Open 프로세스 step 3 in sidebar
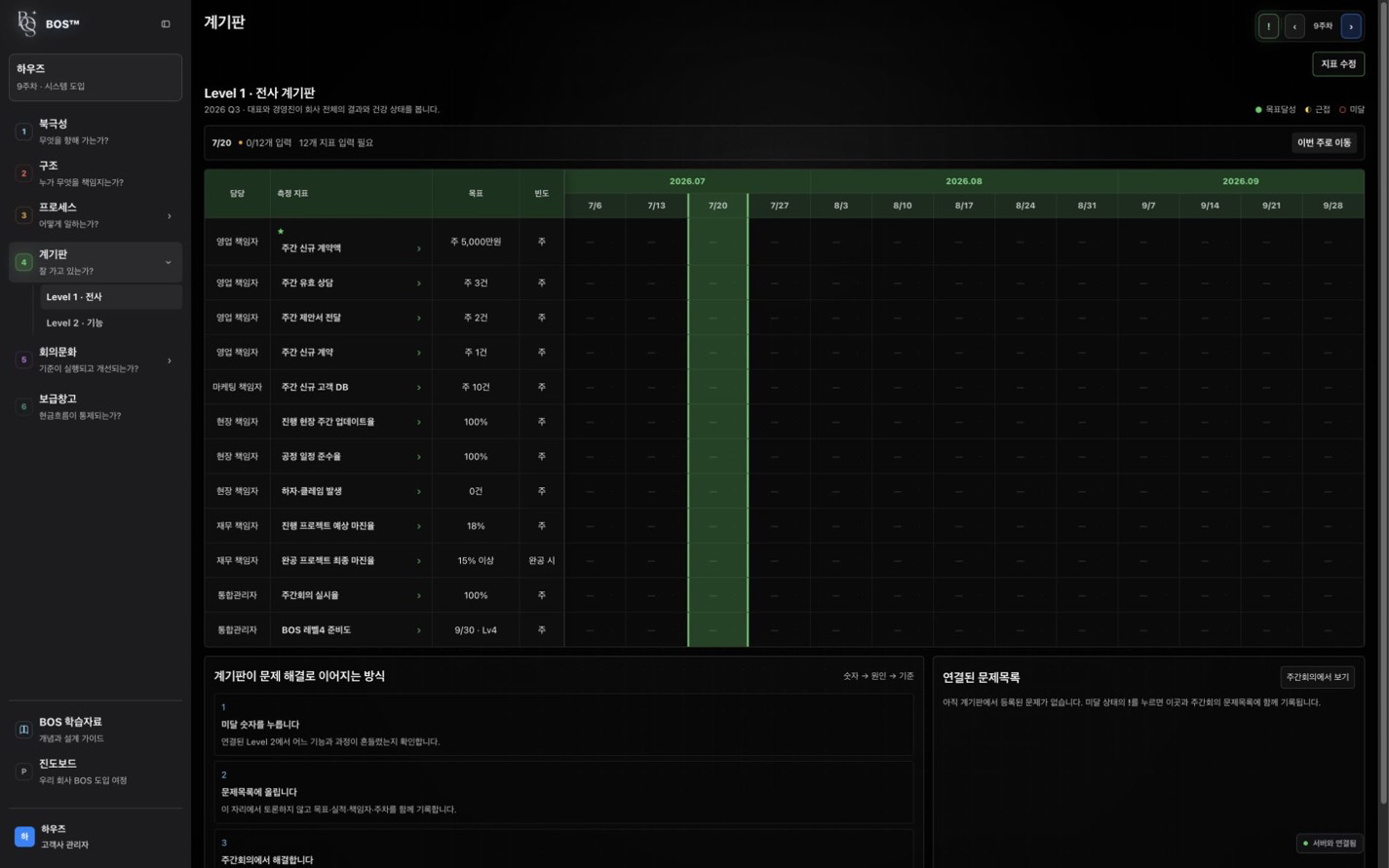The image size is (1389, 868). [x=95, y=215]
